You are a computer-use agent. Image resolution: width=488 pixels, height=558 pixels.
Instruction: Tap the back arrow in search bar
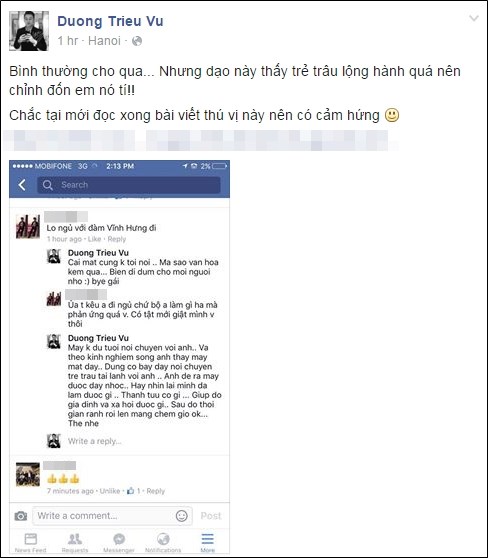pyautogui.click(x=22, y=185)
